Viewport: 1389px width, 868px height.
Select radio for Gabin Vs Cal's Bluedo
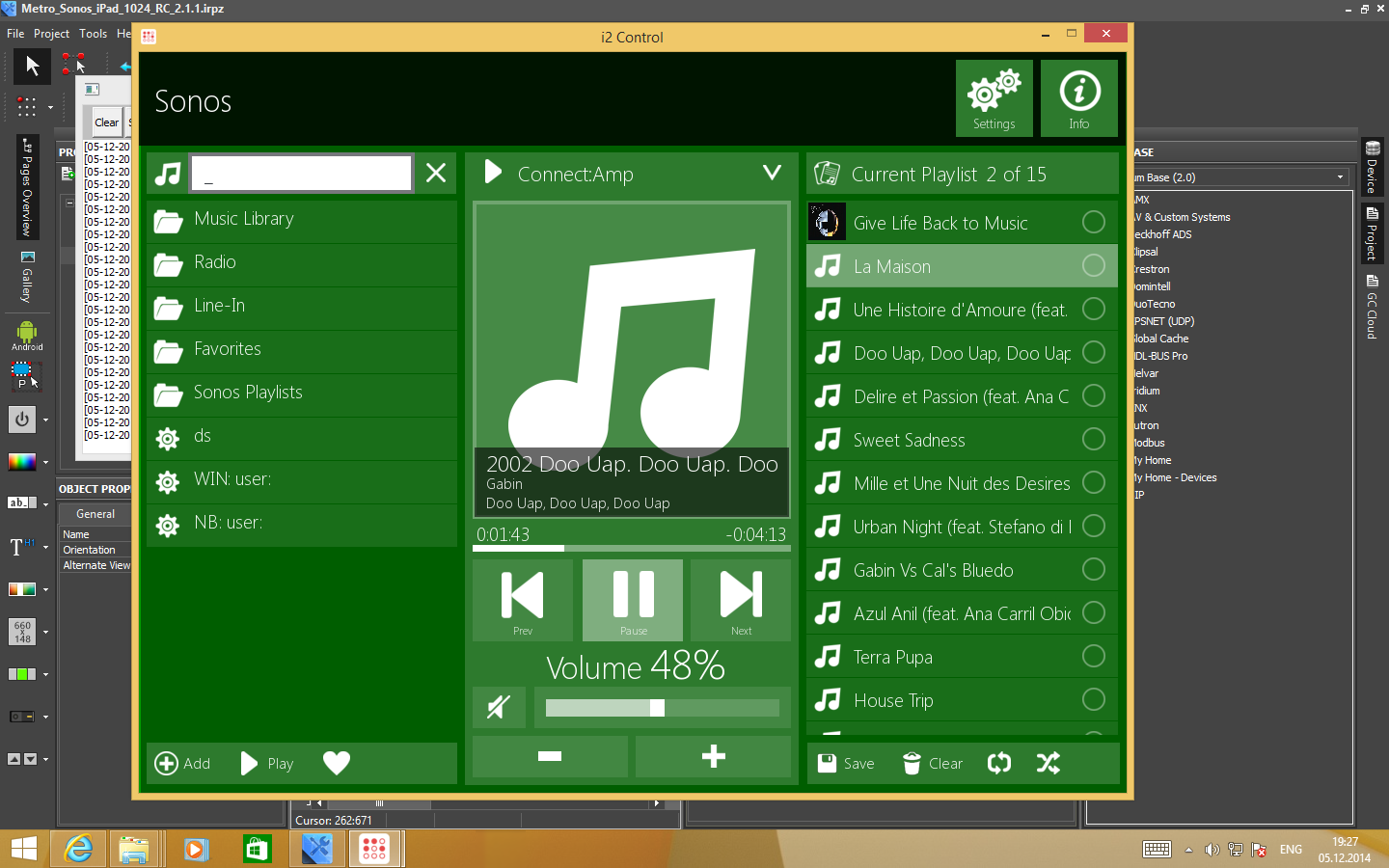pos(1094,569)
